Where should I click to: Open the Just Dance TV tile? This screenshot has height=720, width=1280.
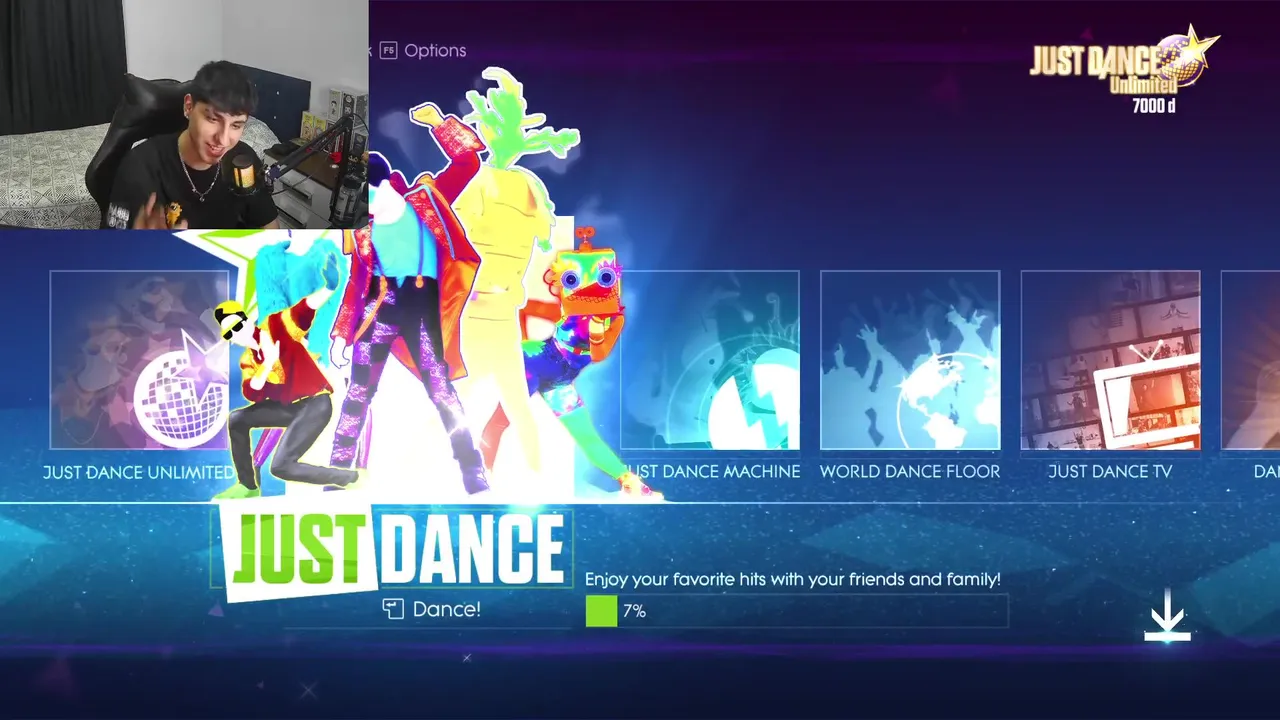point(1110,360)
